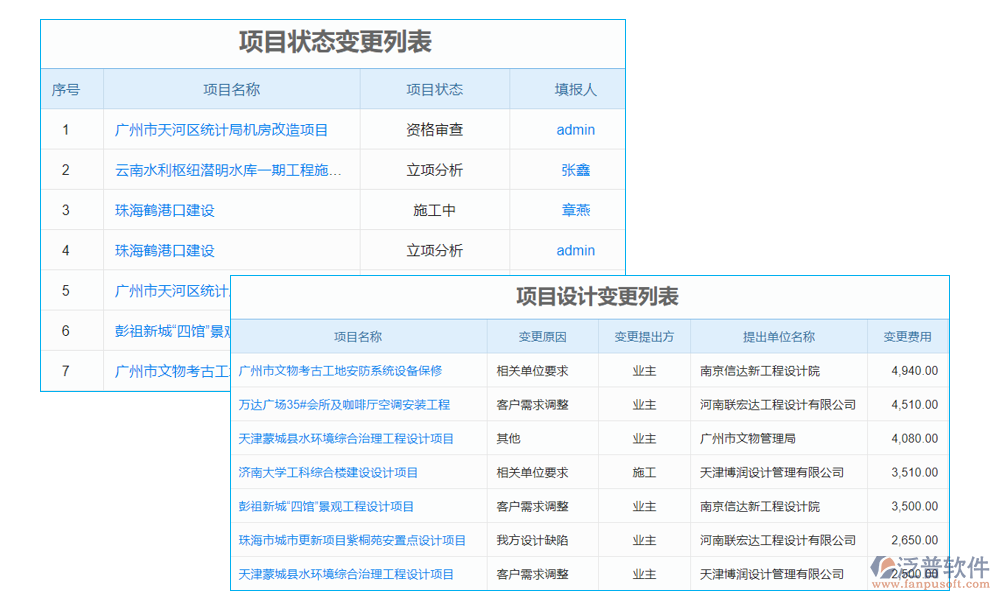Screen dimensions: 1000x600
Task: Click filler 张鑫 in row 2
Action: coord(575,169)
